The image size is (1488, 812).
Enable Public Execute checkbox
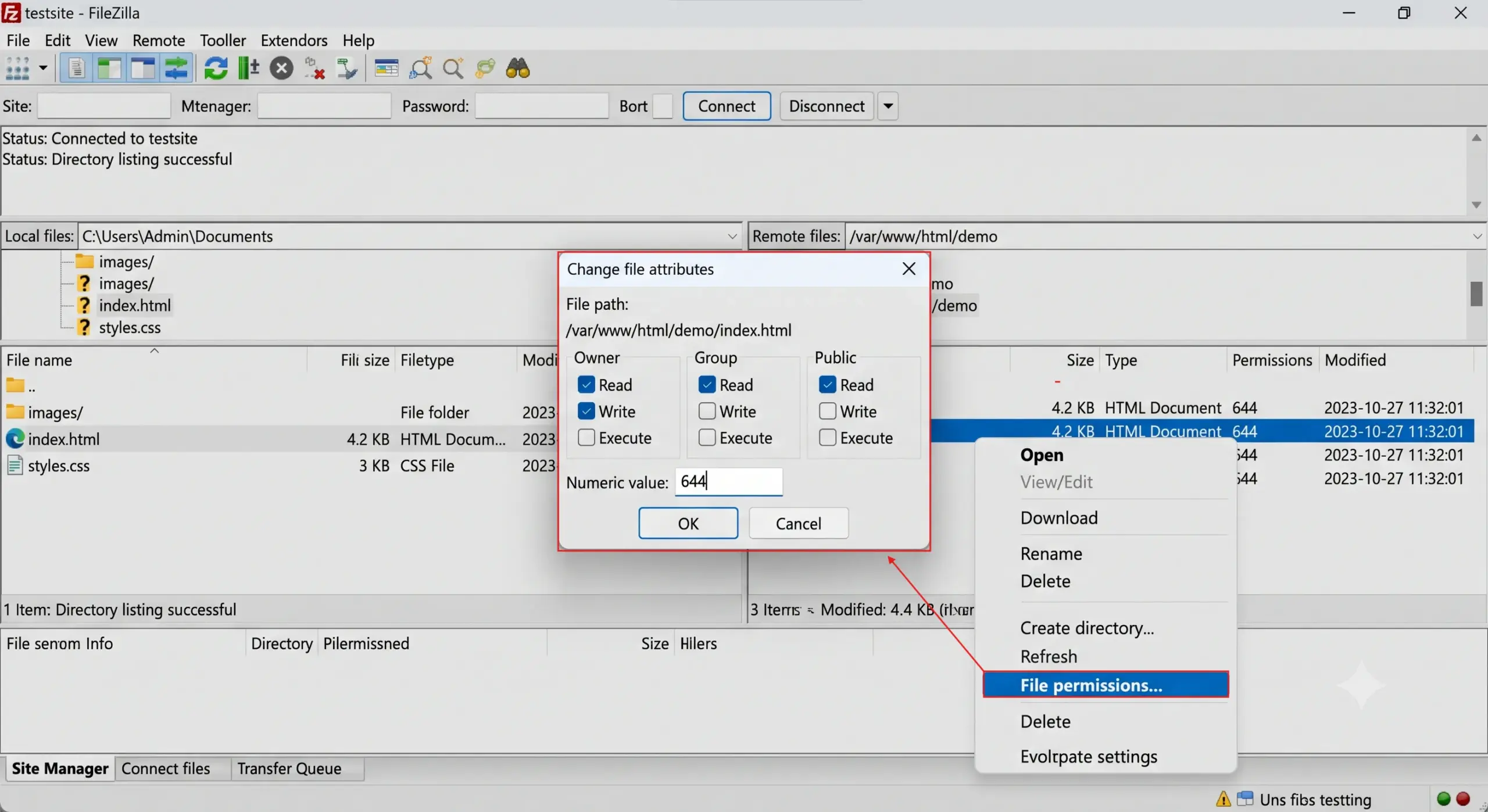point(827,437)
